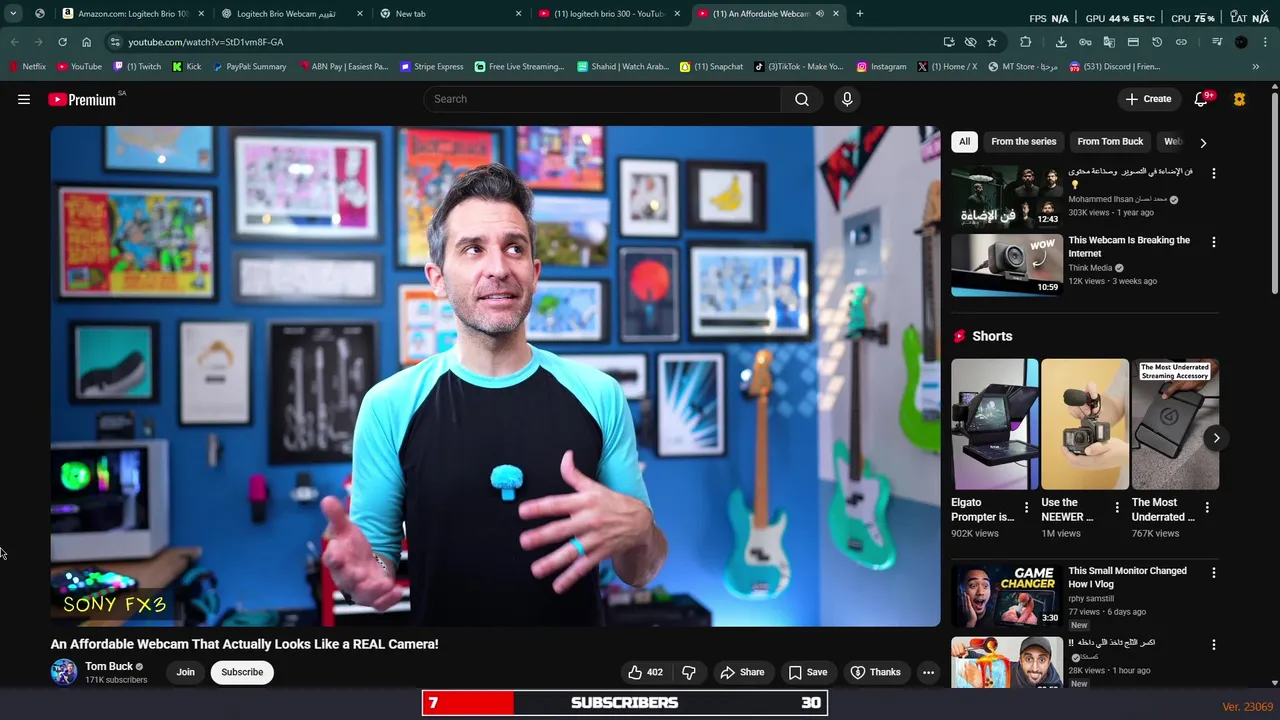Open the browser home page

tap(86, 42)
